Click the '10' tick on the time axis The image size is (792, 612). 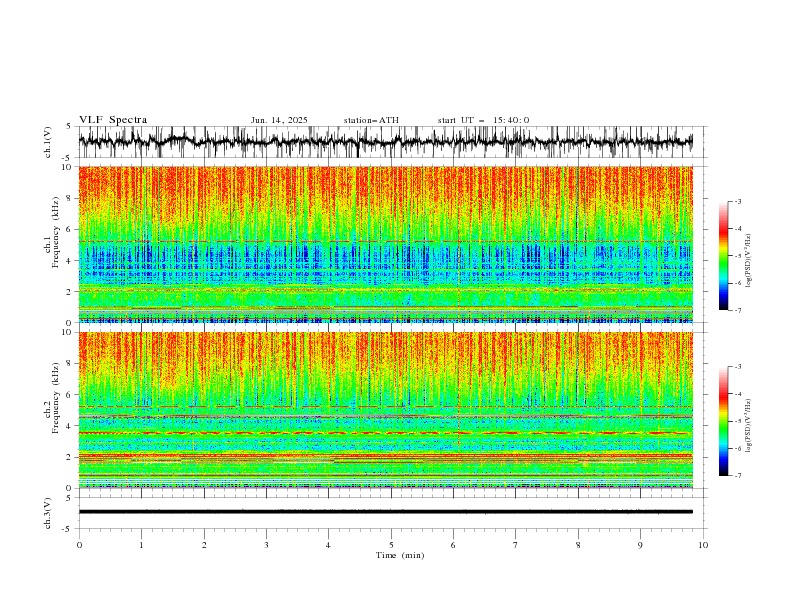703,545
